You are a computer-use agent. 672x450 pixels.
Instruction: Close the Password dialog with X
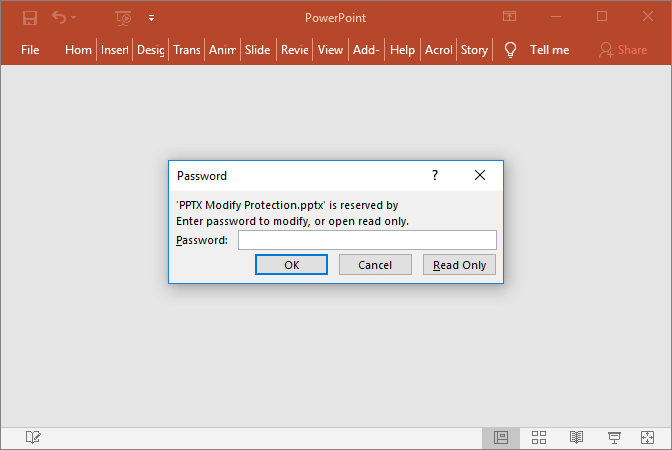tap(480, 175)
